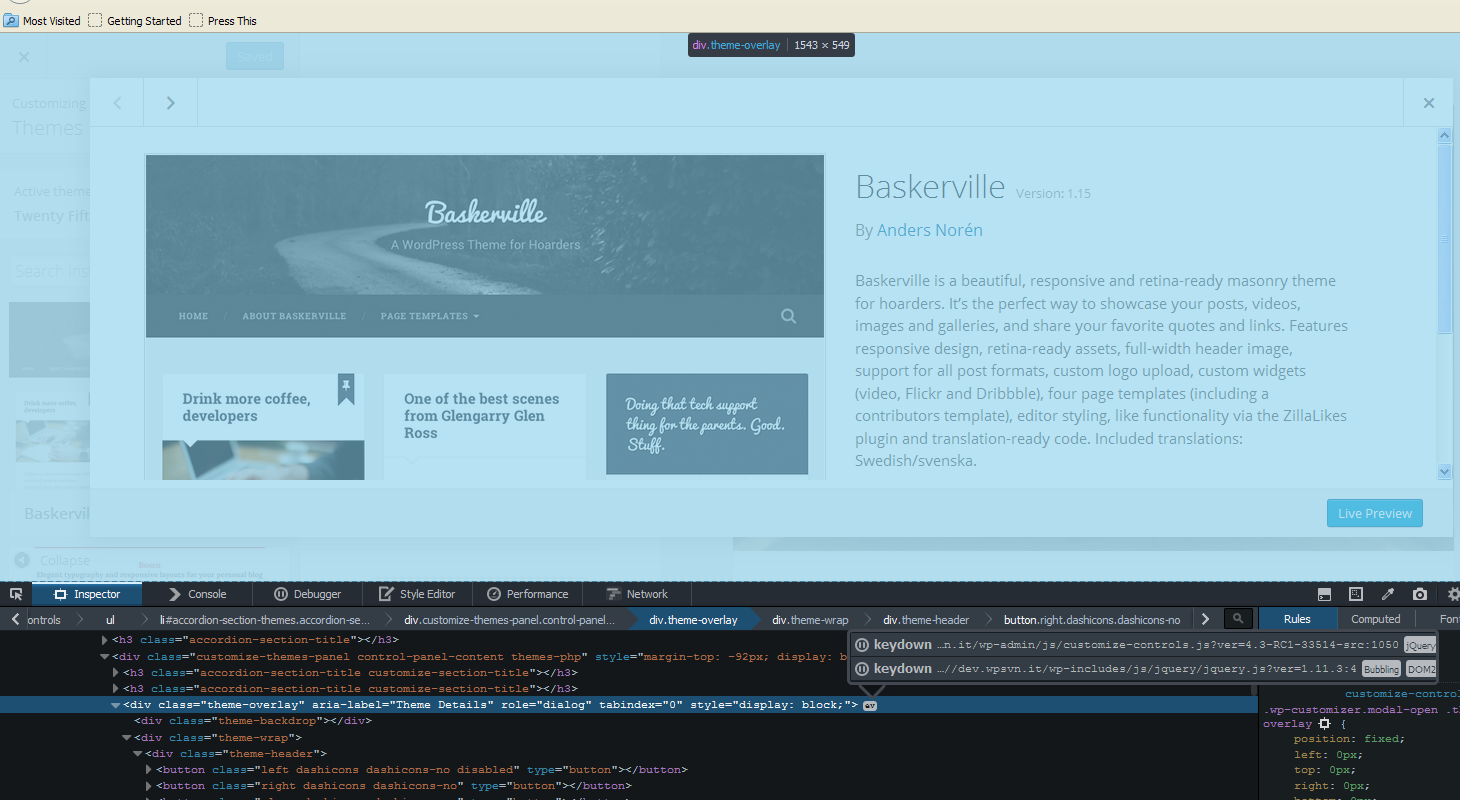Open Responsive Design Mode from devtools toolbar
The image size is (1460, 800).
pos(1356,594)
